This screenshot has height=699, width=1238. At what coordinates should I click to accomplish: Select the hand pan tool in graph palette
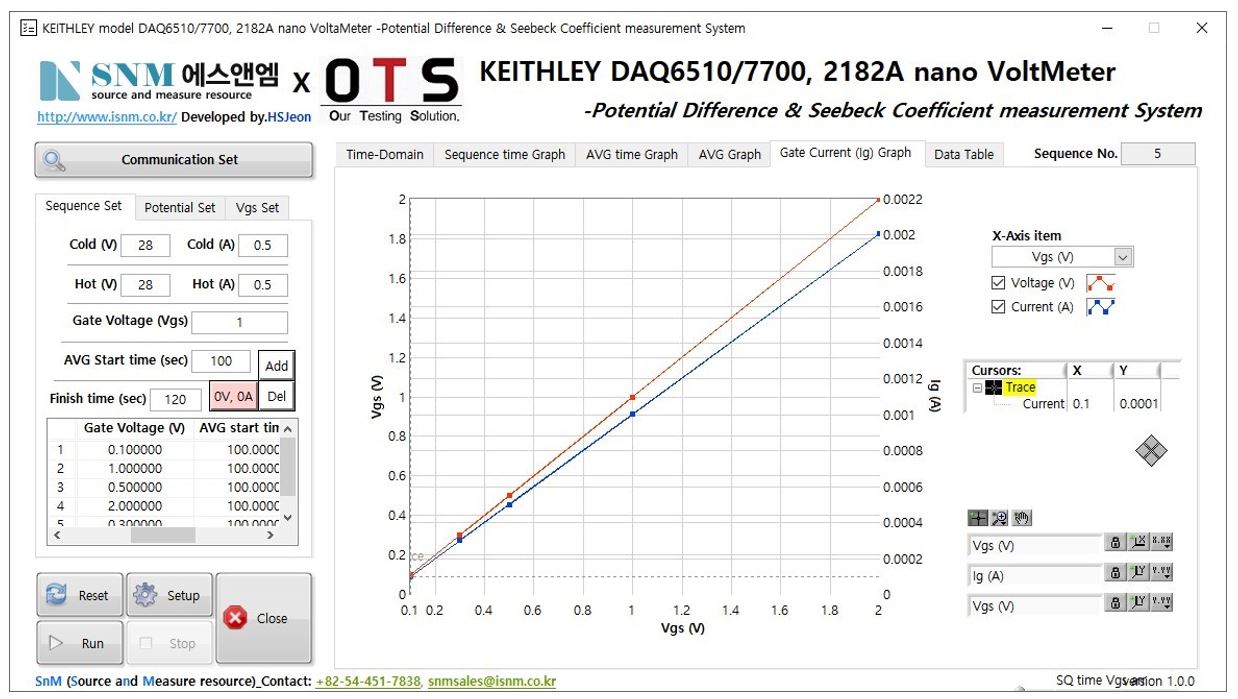click(1021, 518)
